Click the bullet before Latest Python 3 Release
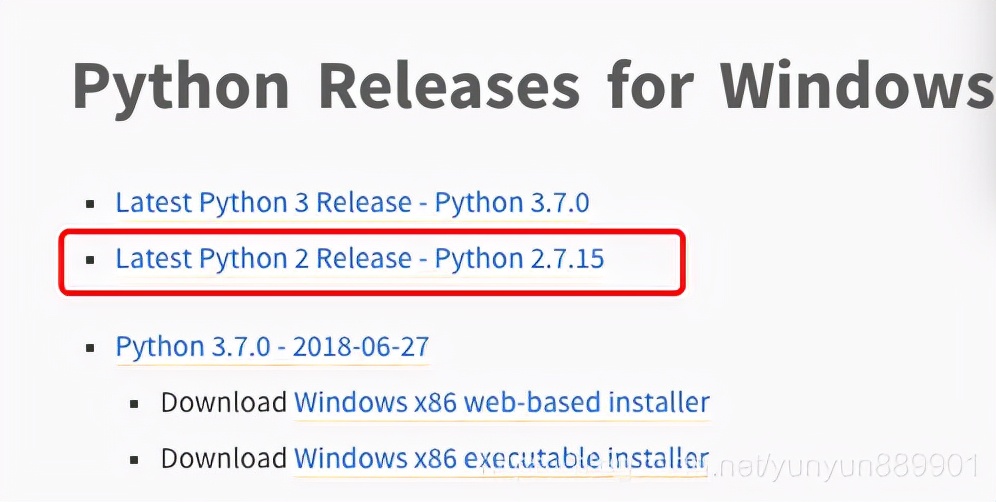996x502 pixels. [91, 204]
